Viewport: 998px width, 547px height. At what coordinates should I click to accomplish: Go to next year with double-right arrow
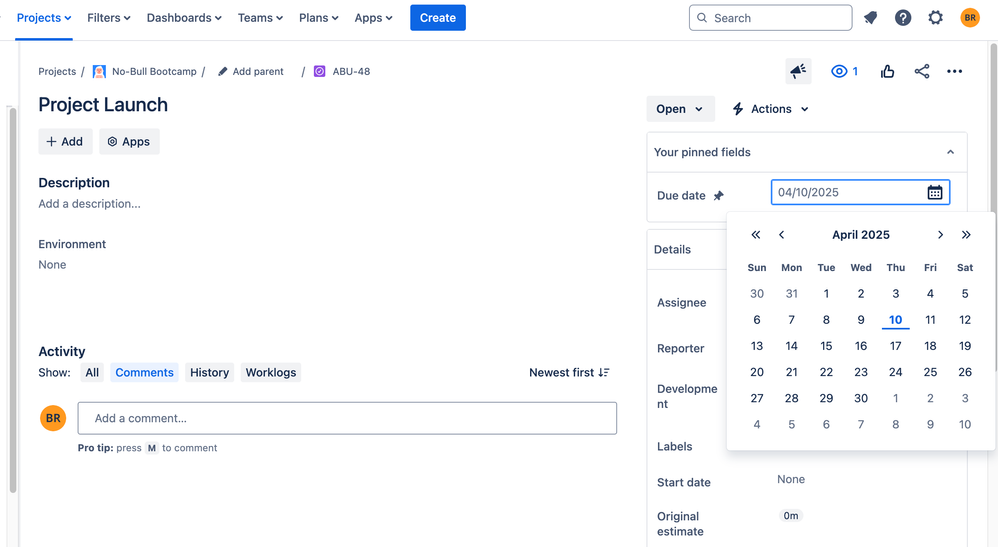coord(966,235)
